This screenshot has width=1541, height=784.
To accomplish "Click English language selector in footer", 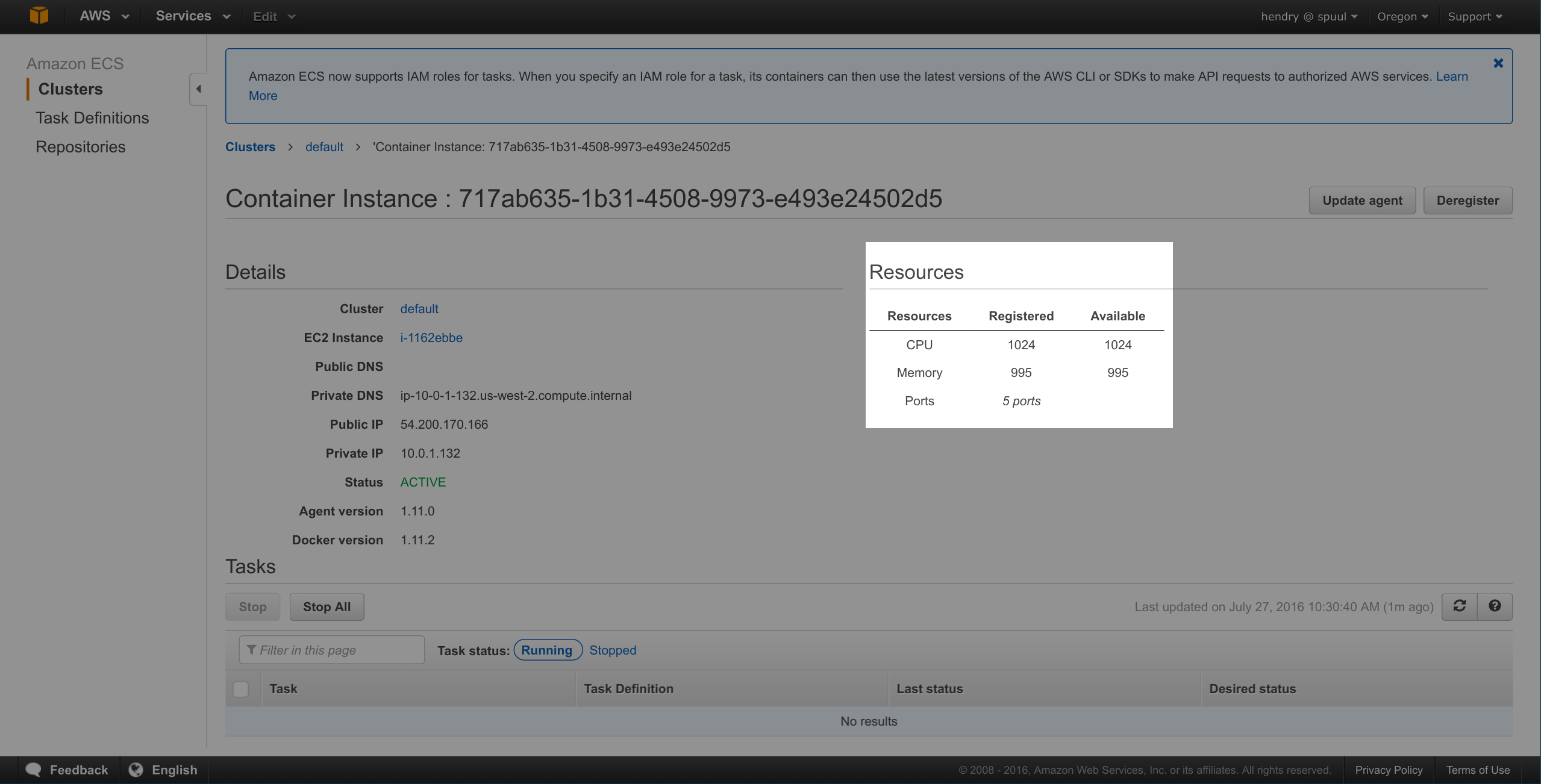I will (x=175, y=770).
